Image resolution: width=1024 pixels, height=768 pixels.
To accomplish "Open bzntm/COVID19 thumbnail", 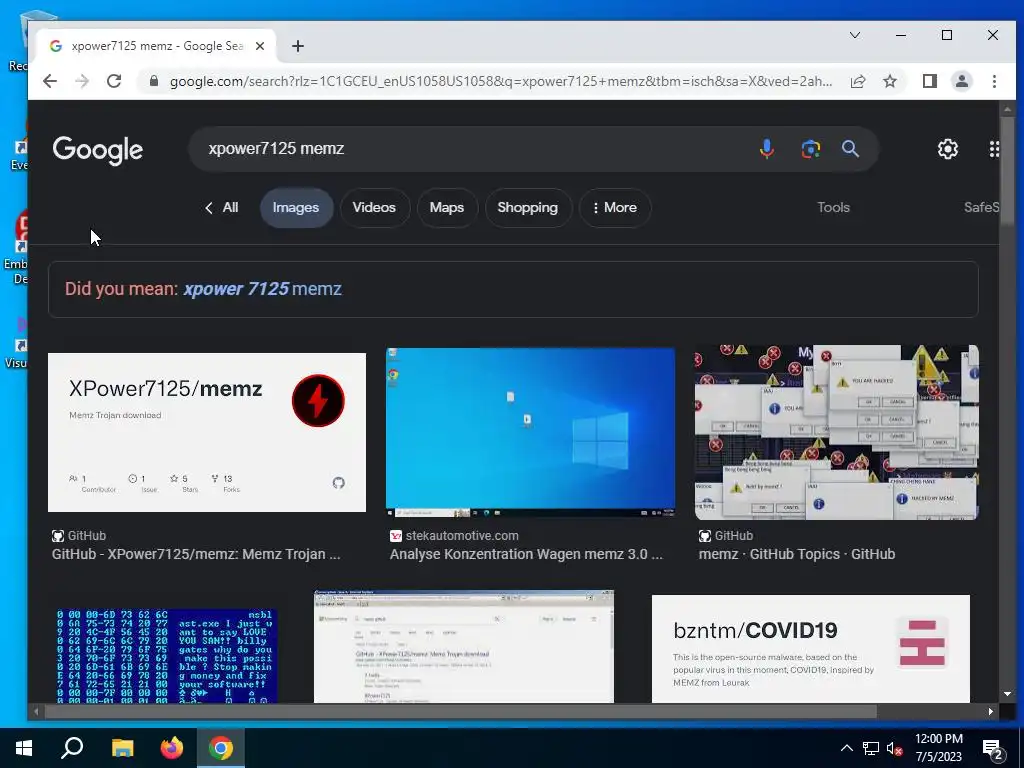I will (x=810, y=648).
